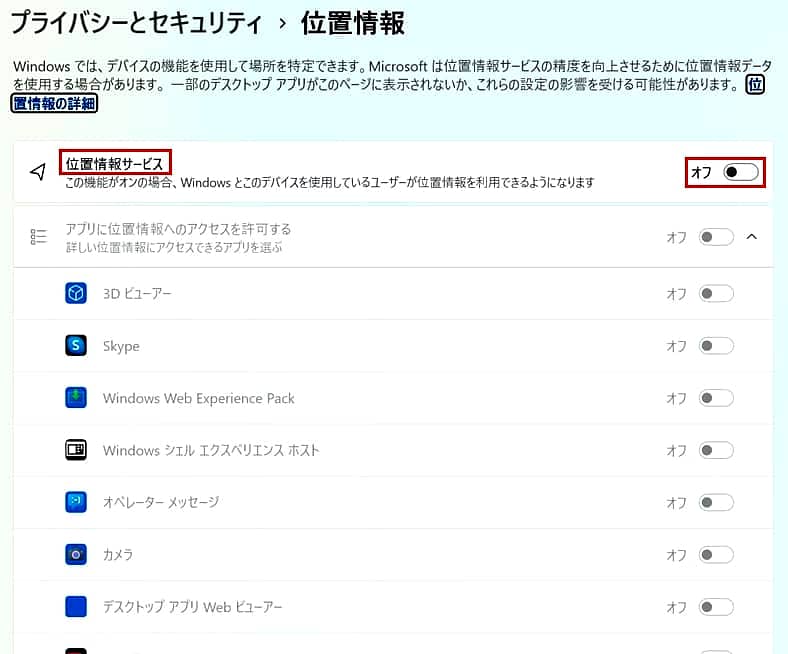Click the 位置情報サービス label
Viewport: 788px width, 654px height.
[x=115, y=164]
